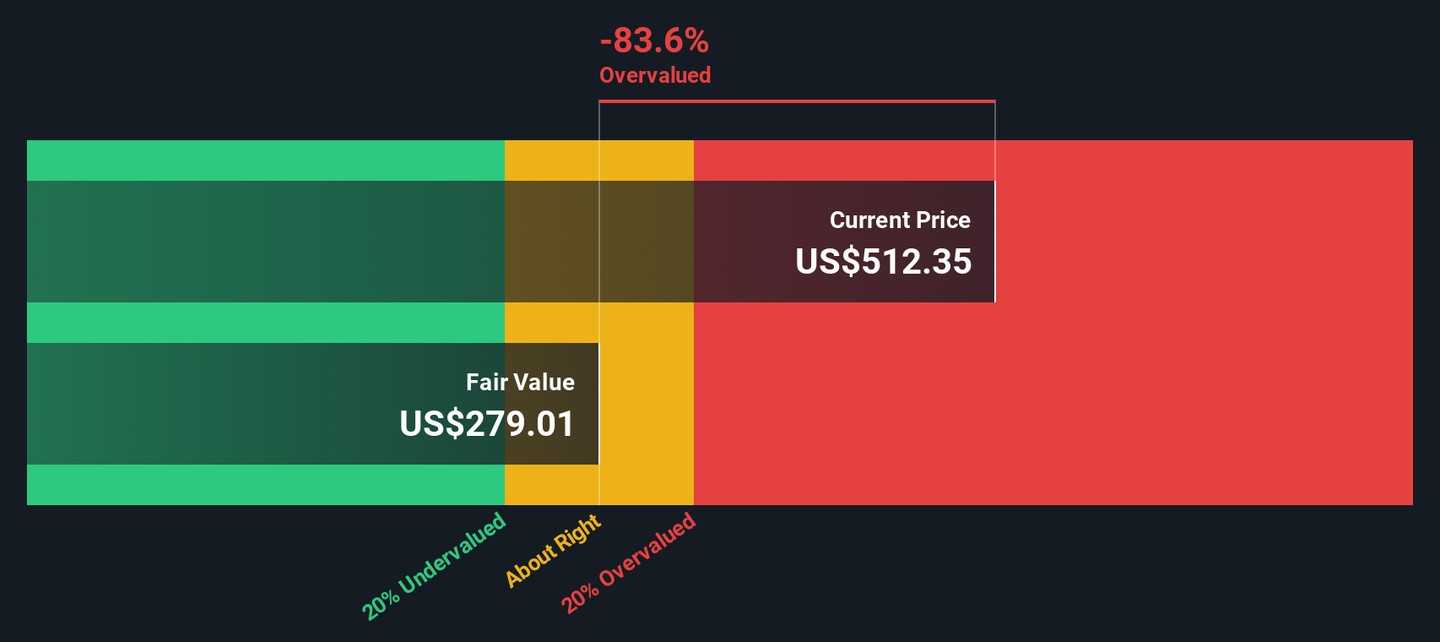Click the About Right axis label
The image size is (1440, 642).
coord(553,551)
